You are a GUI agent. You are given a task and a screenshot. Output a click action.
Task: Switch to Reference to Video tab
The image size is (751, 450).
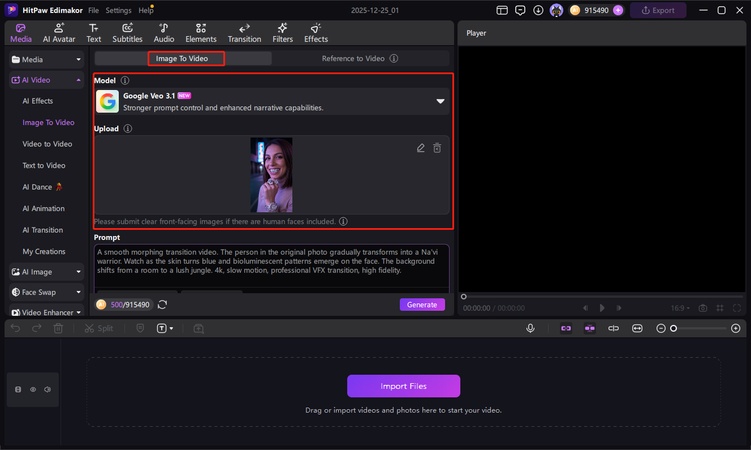point(353,58)
